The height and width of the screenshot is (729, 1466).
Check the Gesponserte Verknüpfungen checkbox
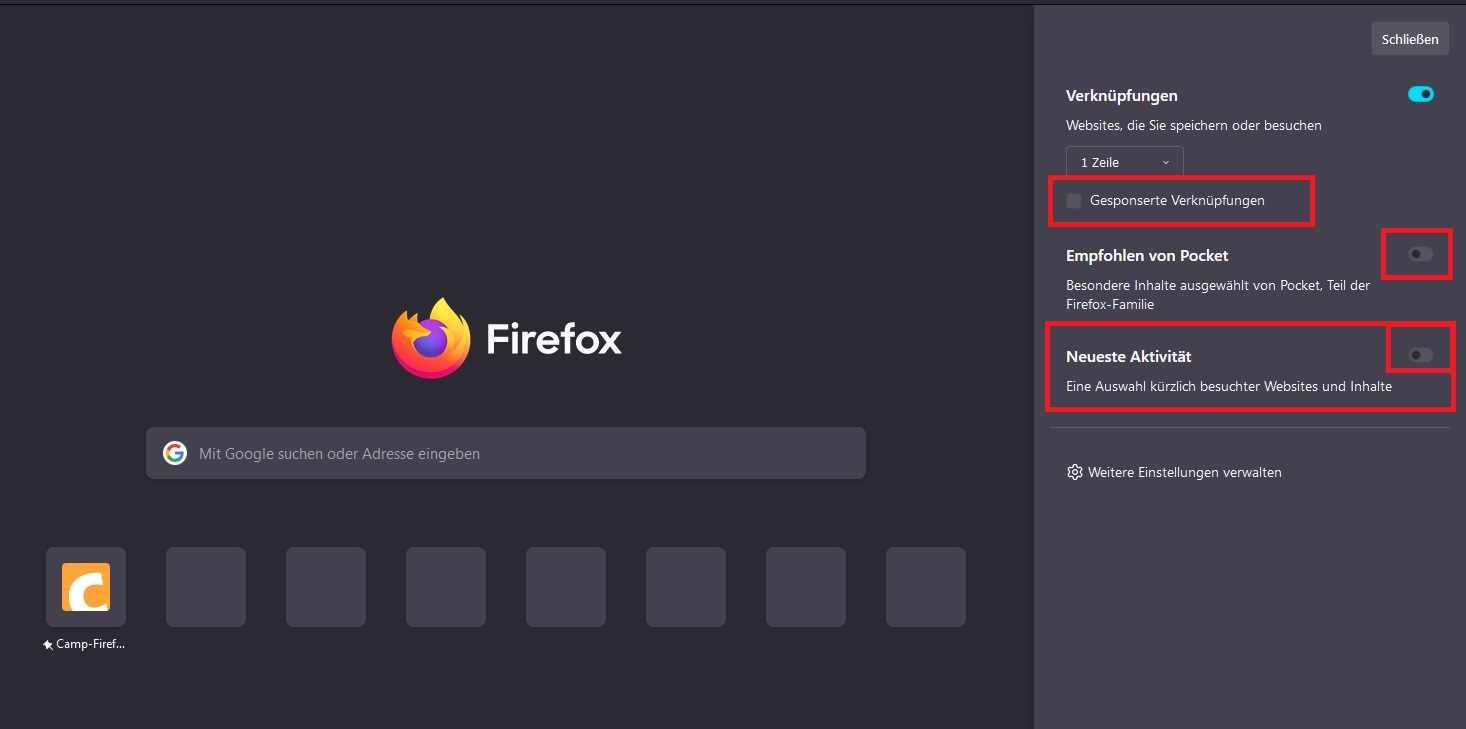(x=1074, y=201)
